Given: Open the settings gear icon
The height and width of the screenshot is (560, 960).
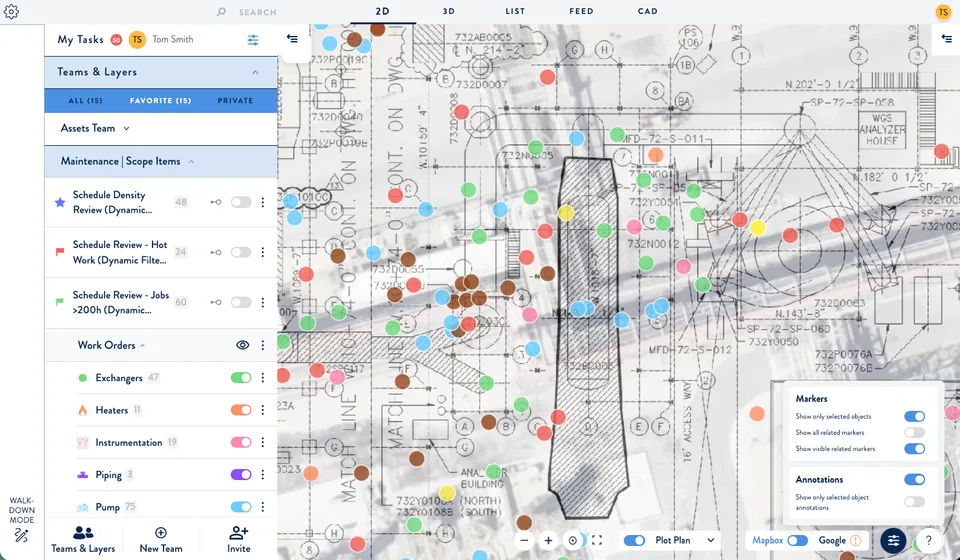Looking at the screenshot, I should (x=11, y=12).
